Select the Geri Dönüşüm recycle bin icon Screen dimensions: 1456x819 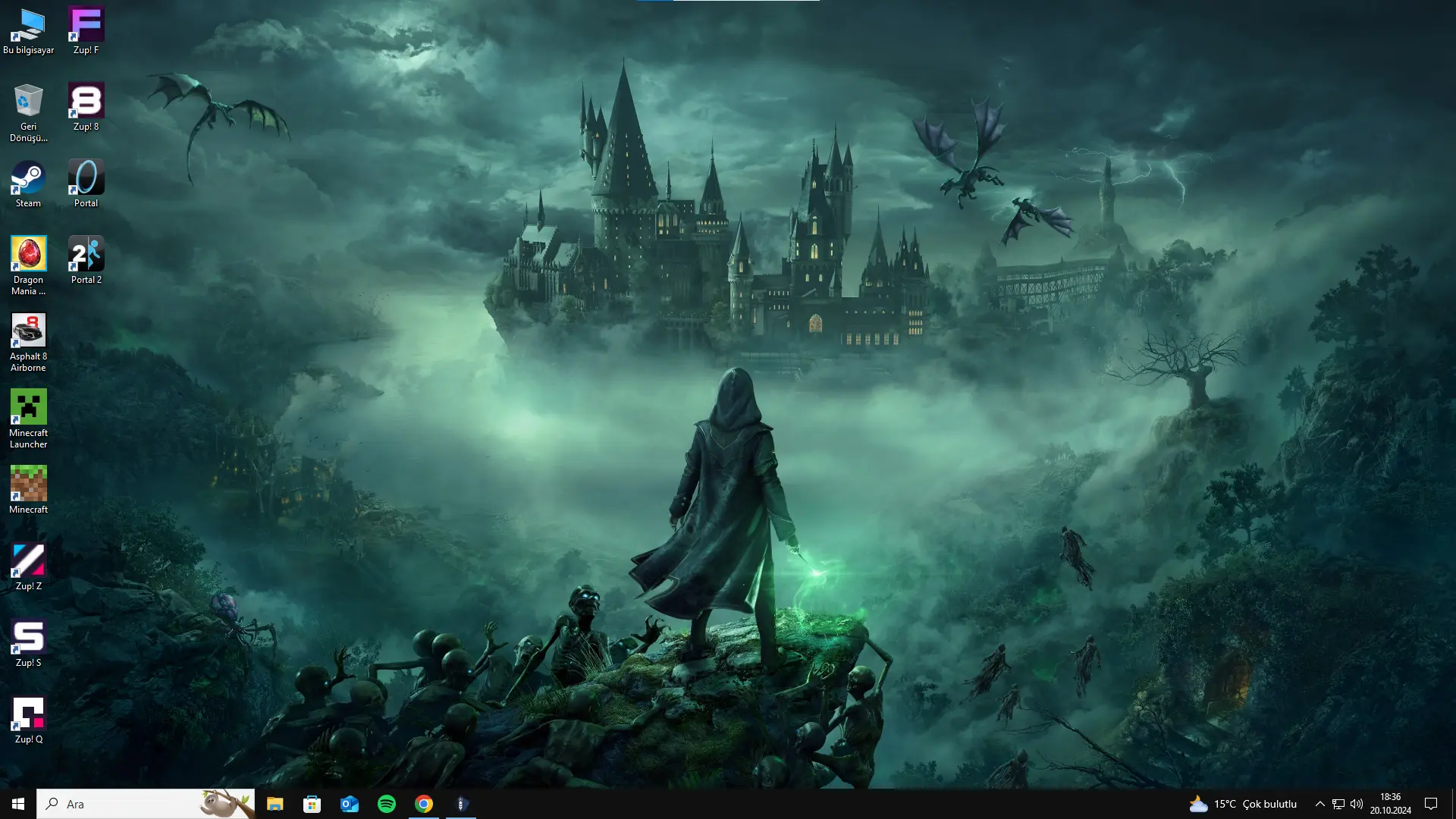pos(28,113)
